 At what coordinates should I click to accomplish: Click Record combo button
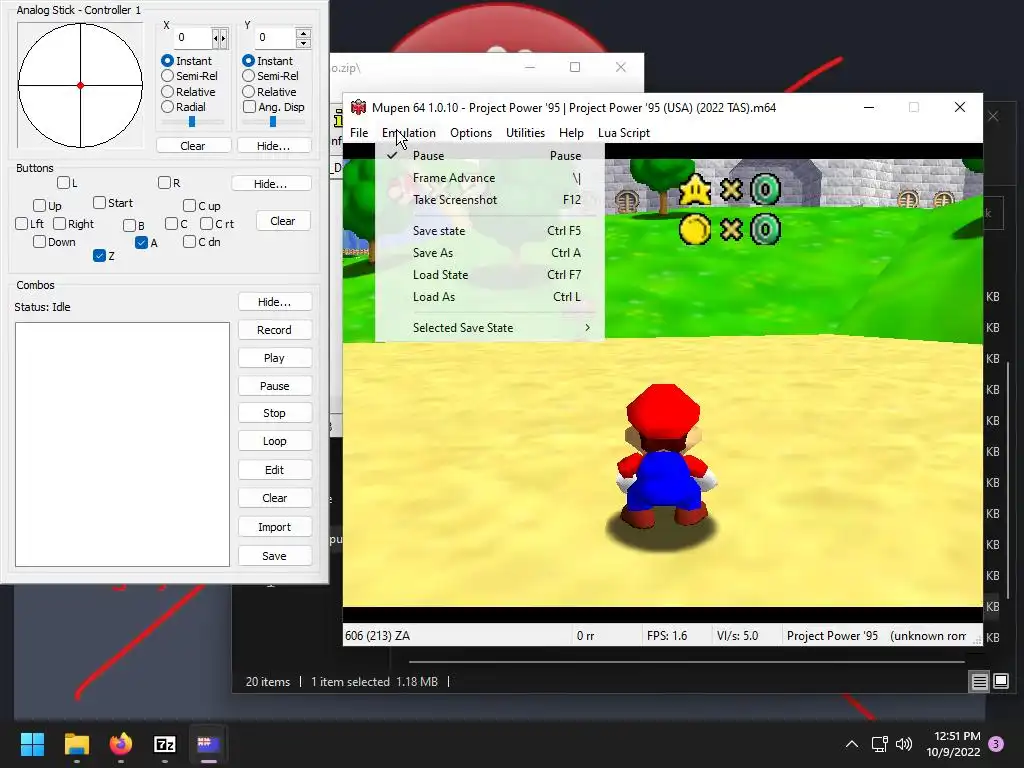pyautogui.click(x=274, y=330)
